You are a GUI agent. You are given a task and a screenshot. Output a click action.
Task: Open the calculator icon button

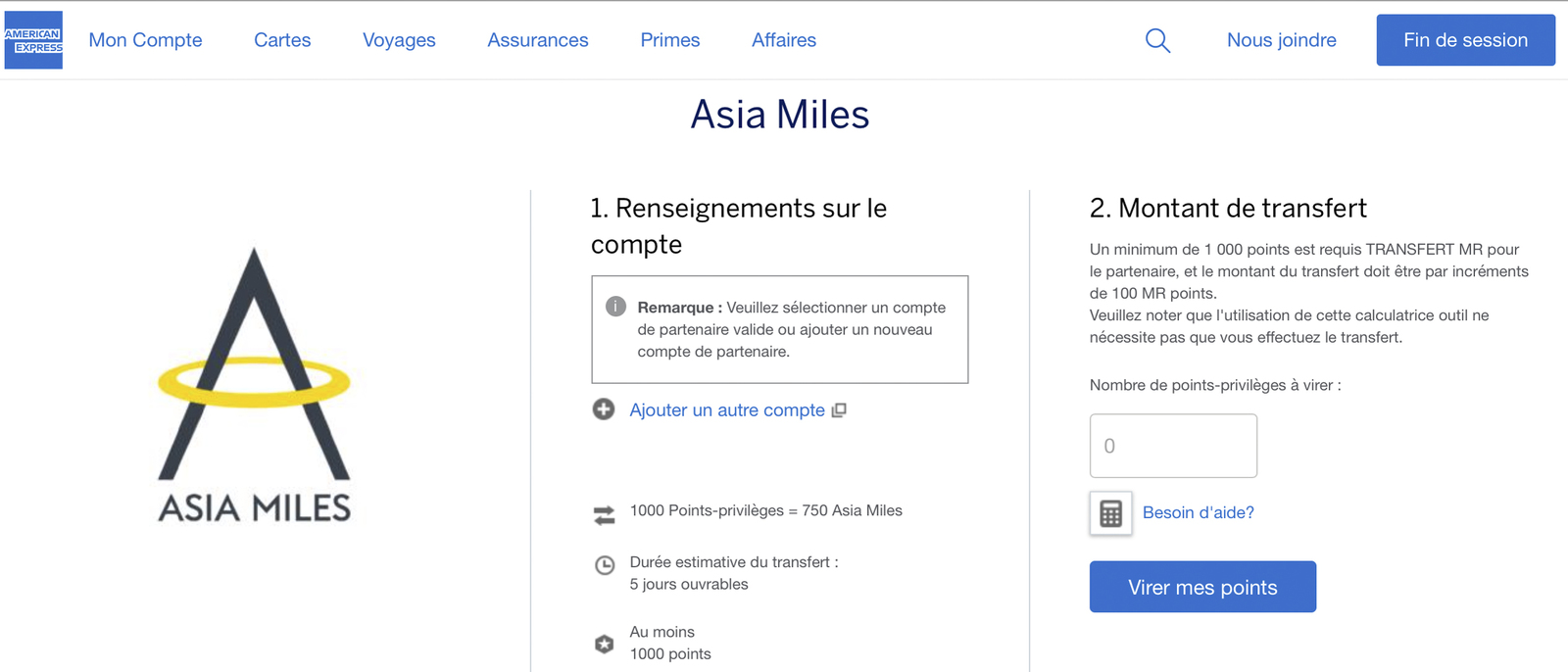tap(1110, 513)
